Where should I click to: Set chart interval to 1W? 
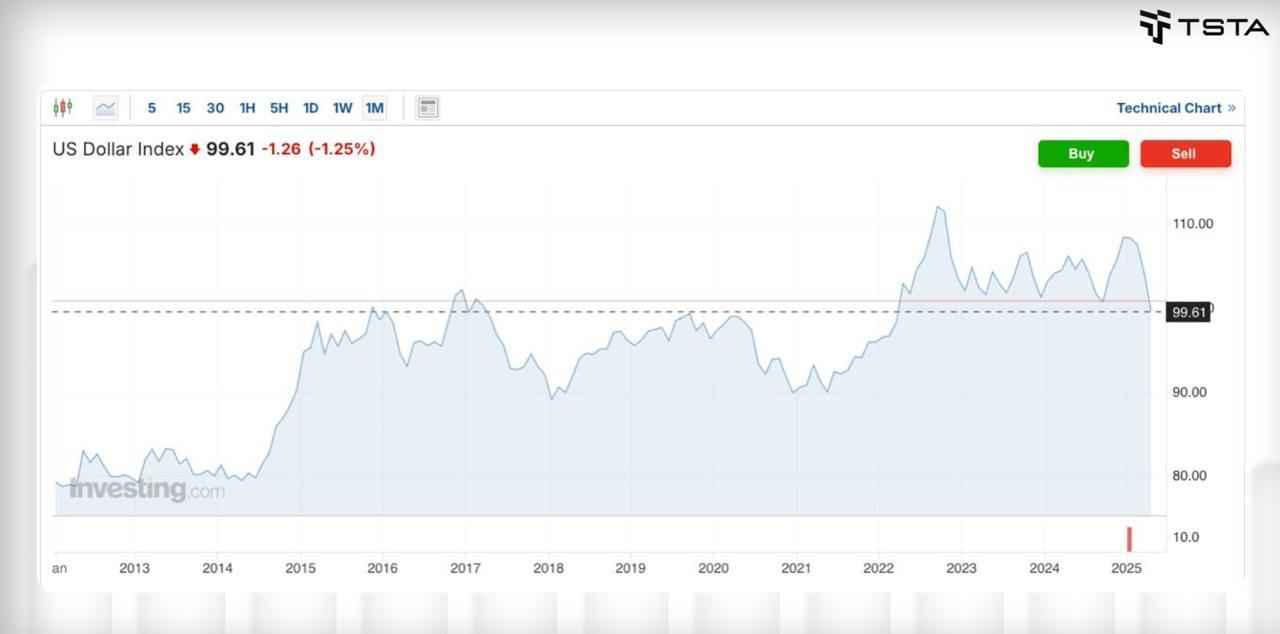point(342,108)
